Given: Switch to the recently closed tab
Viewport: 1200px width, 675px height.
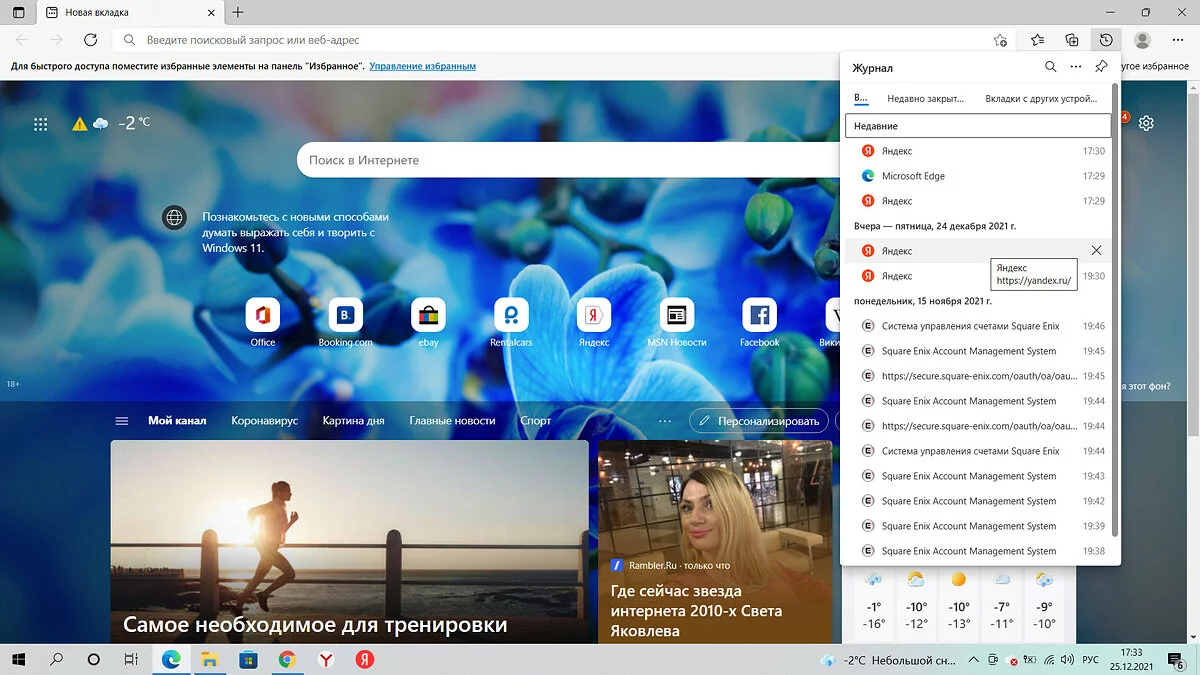Looking at the screenshot, I should 925,99.
